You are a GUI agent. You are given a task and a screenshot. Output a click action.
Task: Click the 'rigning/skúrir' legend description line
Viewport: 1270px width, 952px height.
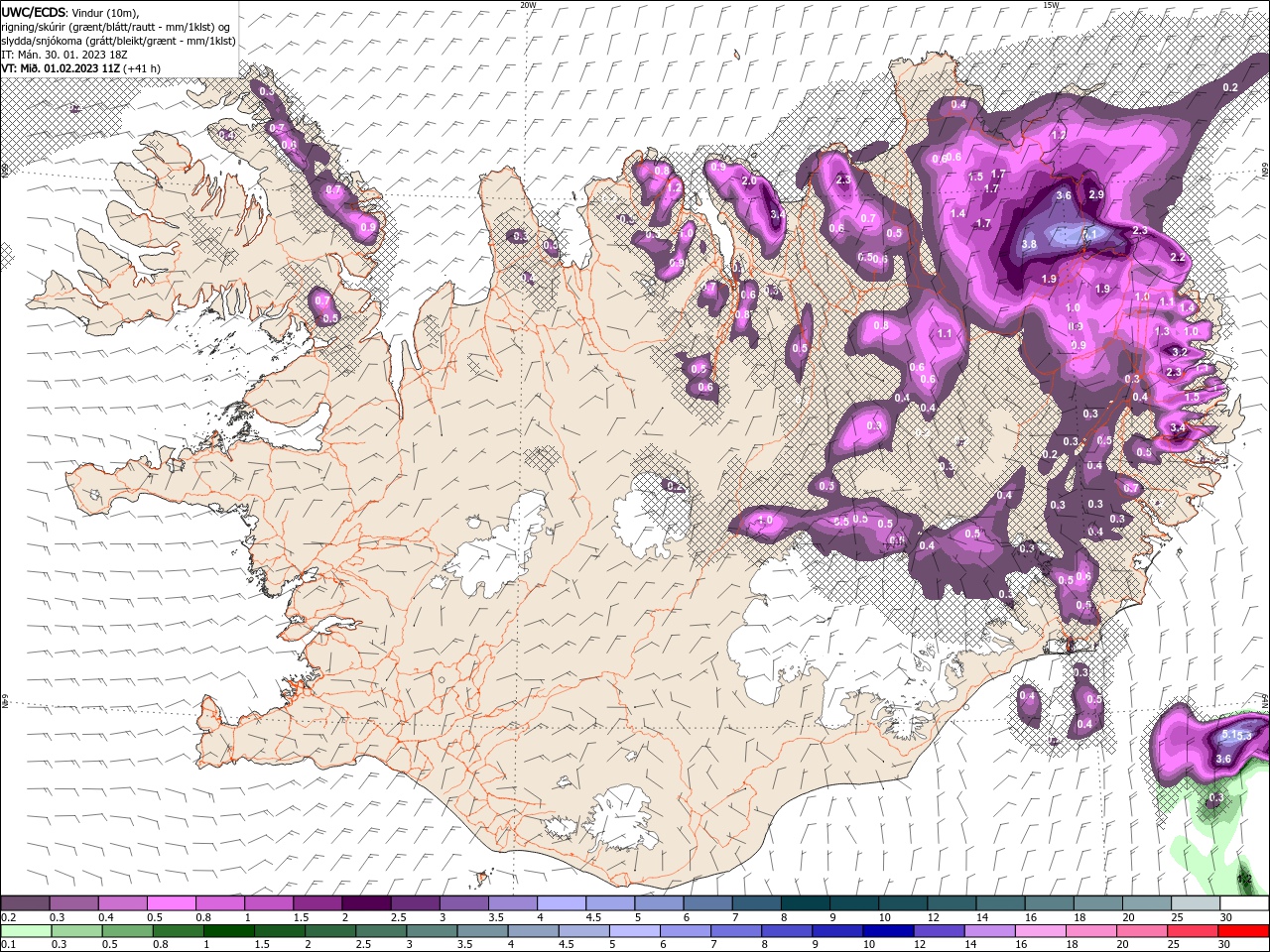click(116, 27)
